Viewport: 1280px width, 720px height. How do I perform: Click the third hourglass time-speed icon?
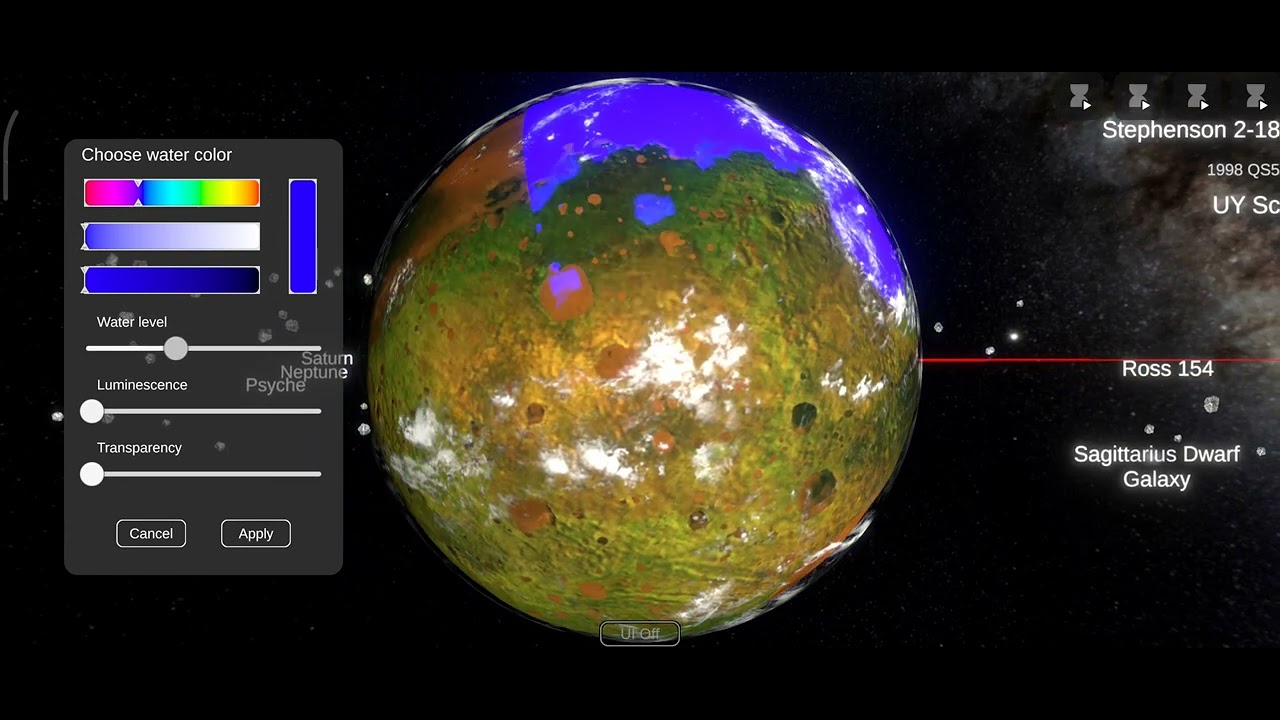[x=1197, y=97]
